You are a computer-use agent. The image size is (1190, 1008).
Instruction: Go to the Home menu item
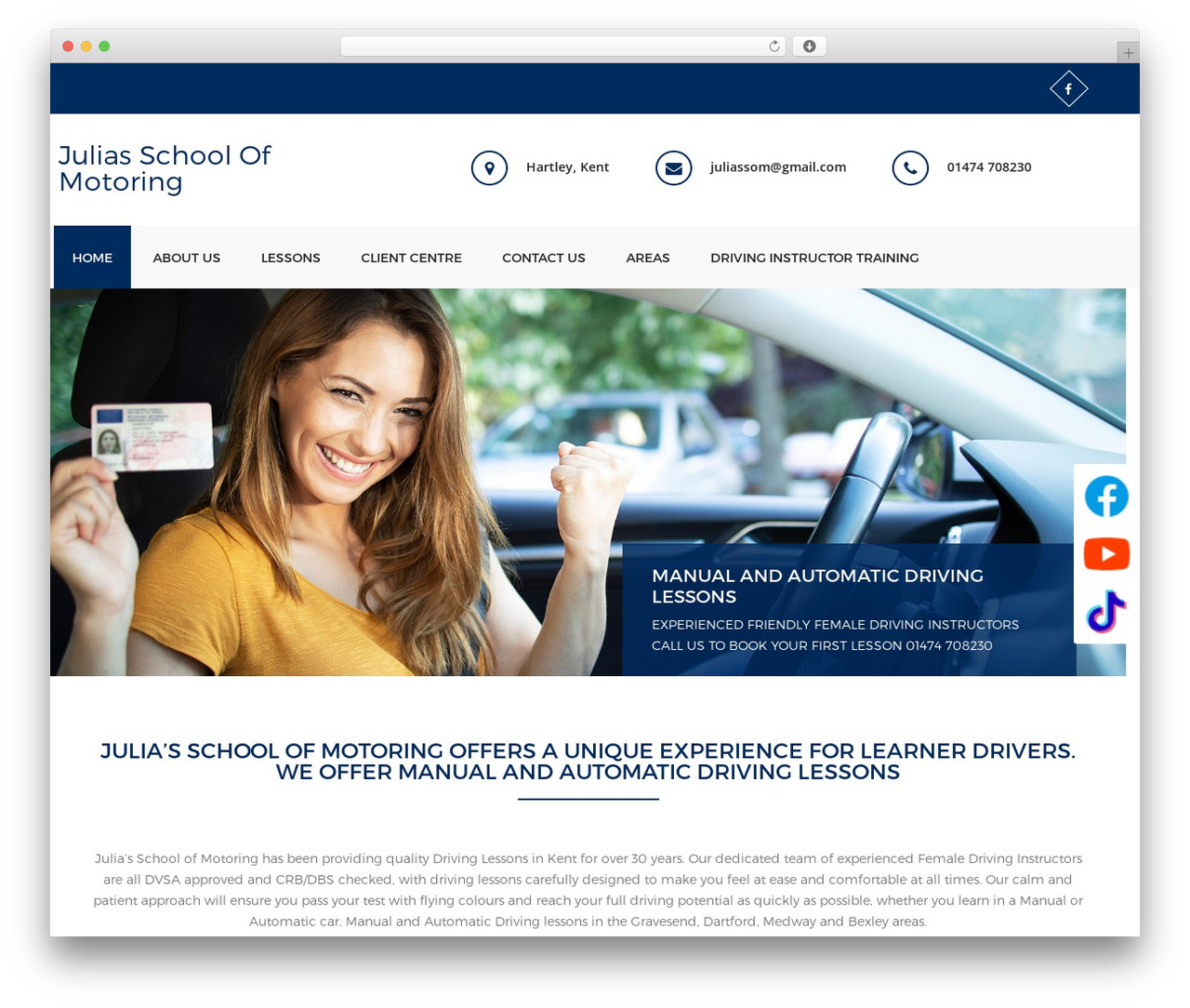(92, 258)
